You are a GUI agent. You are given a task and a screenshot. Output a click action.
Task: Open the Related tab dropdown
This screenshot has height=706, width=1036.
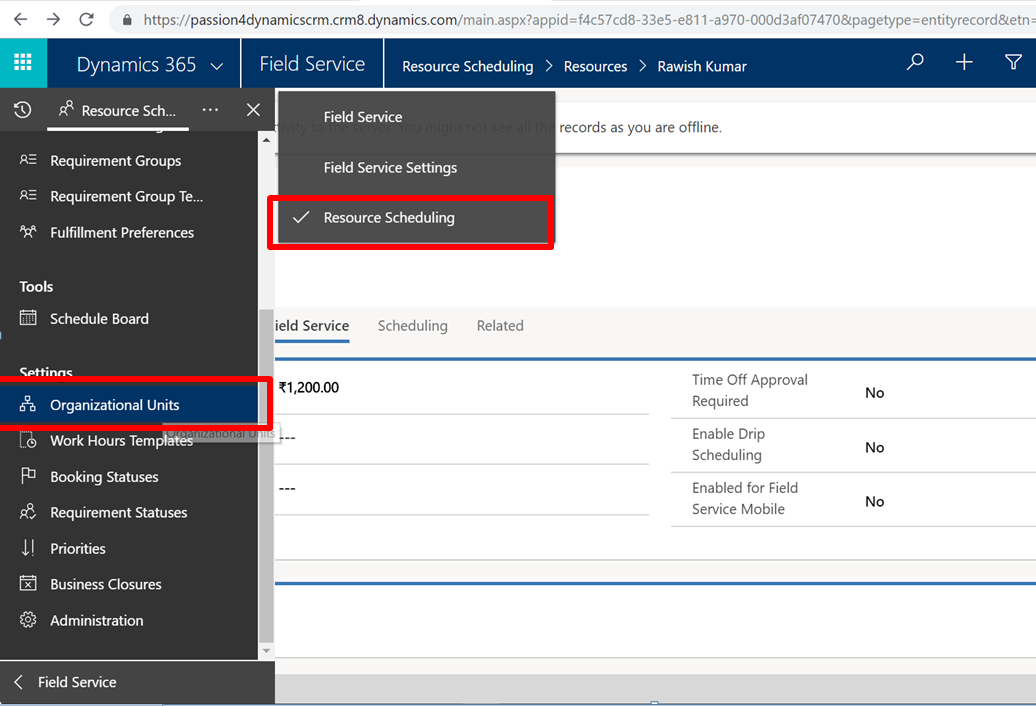pyautogui.click(x=500, y=326)
